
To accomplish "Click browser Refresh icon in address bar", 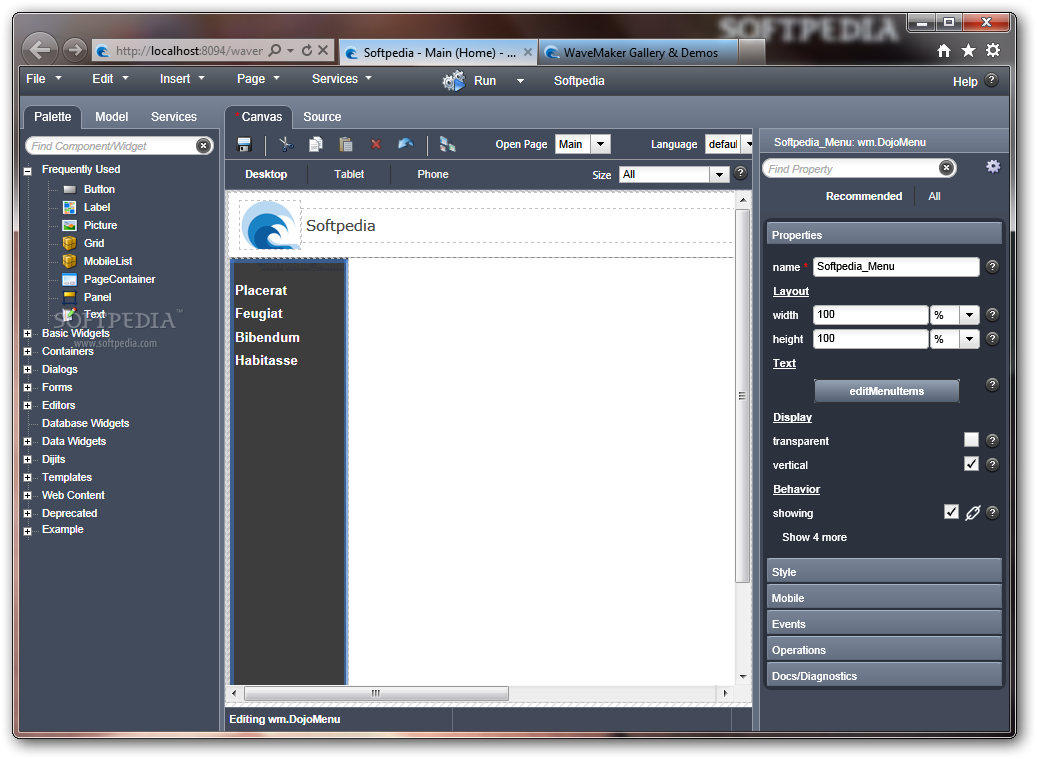I will [307, 50].
